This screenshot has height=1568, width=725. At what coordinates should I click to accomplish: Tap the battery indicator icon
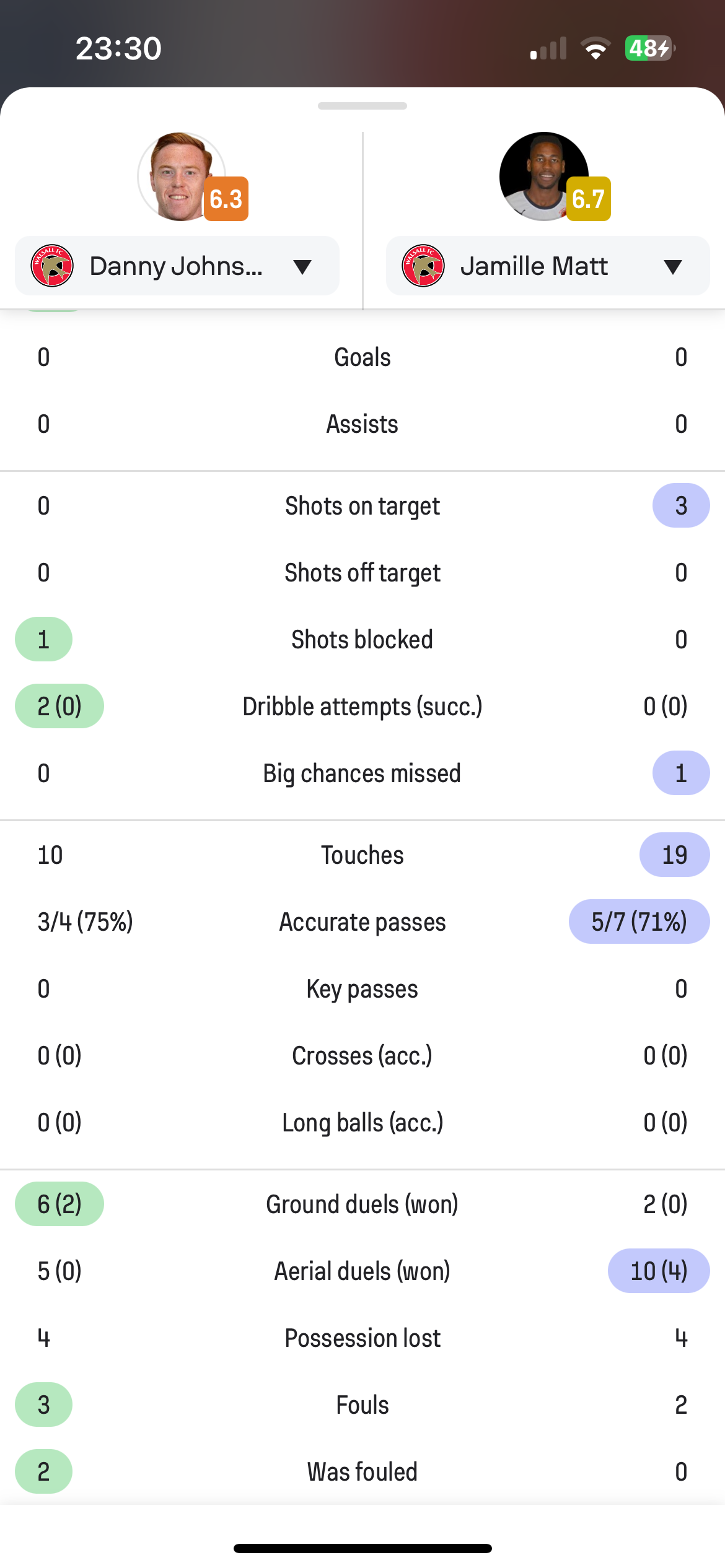(x=651, y=48)
